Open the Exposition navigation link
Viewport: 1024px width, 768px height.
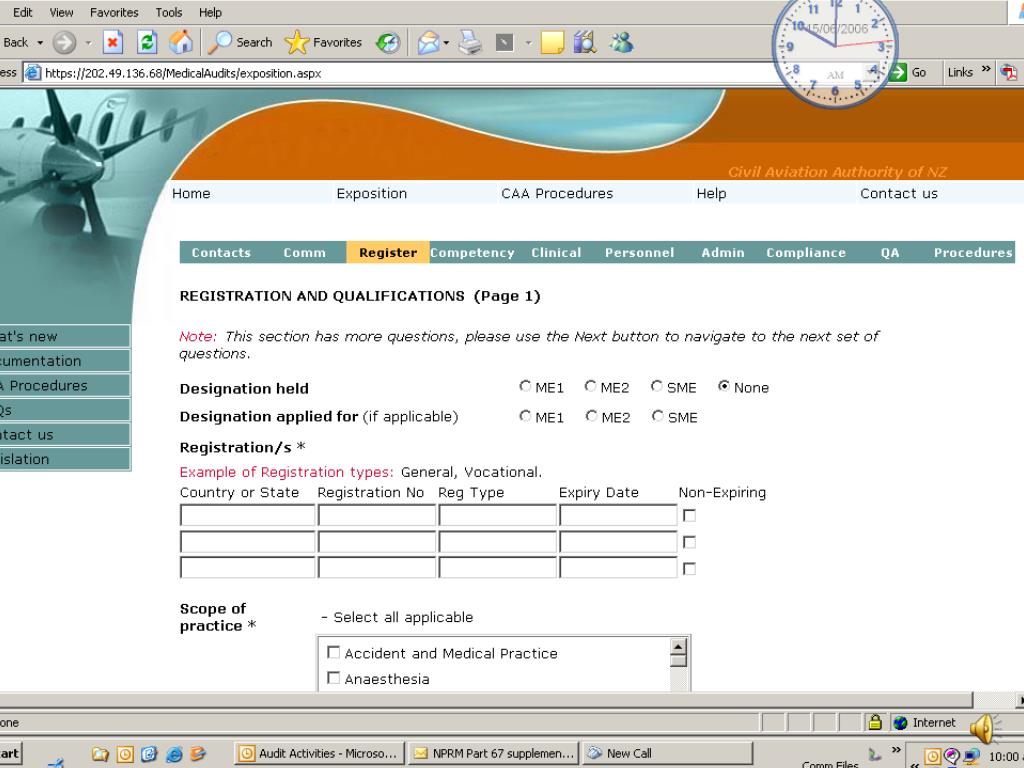372,193
